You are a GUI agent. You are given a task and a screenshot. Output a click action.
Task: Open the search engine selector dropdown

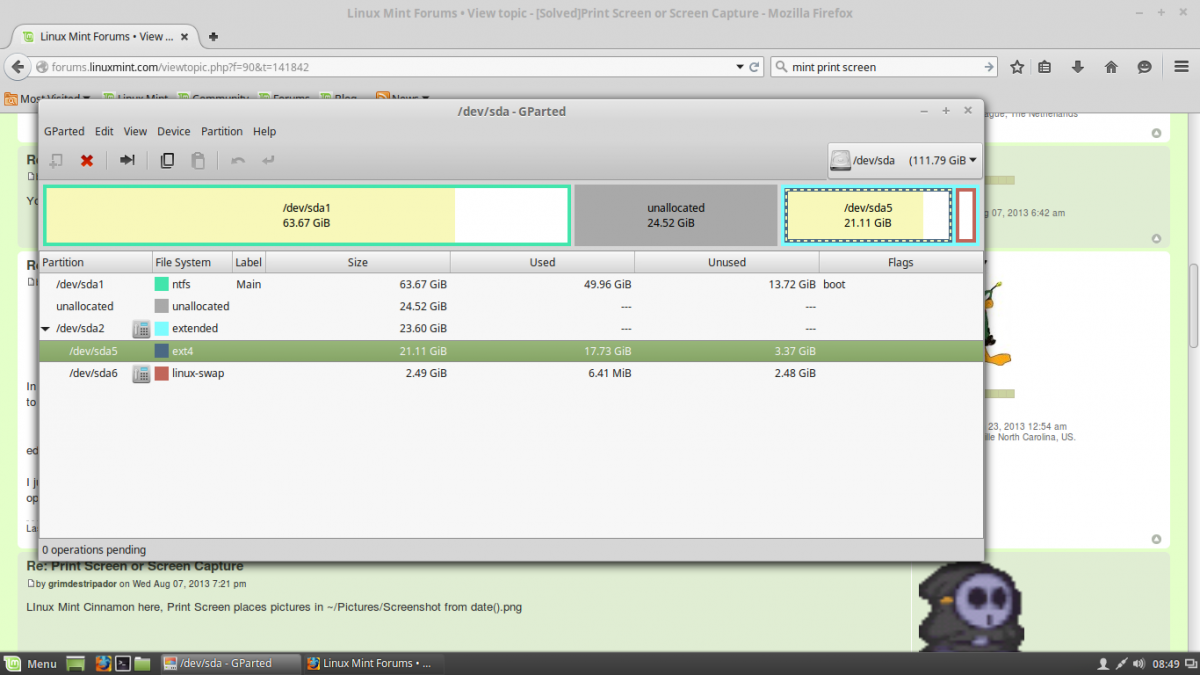[x=782, y=67]
